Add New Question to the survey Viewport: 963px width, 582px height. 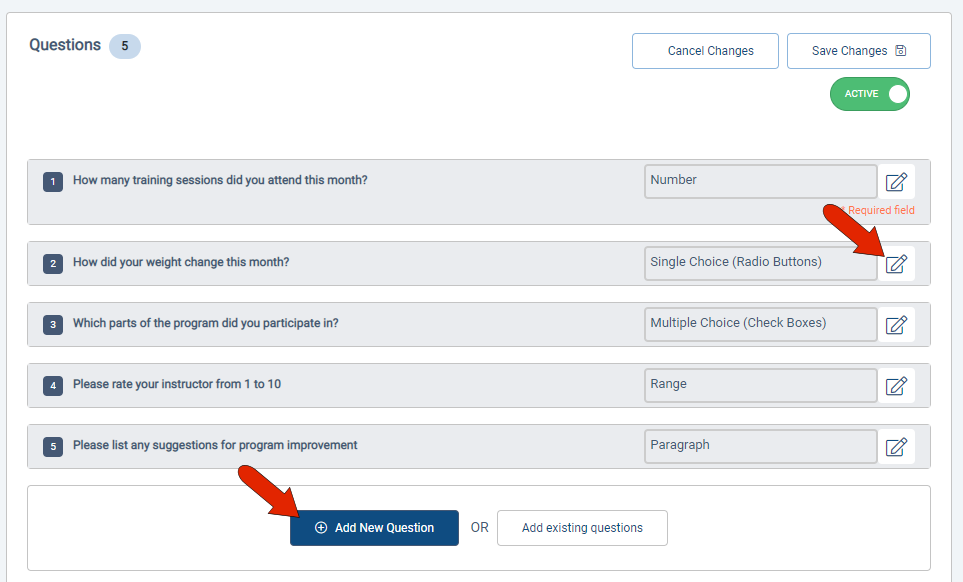374,528
